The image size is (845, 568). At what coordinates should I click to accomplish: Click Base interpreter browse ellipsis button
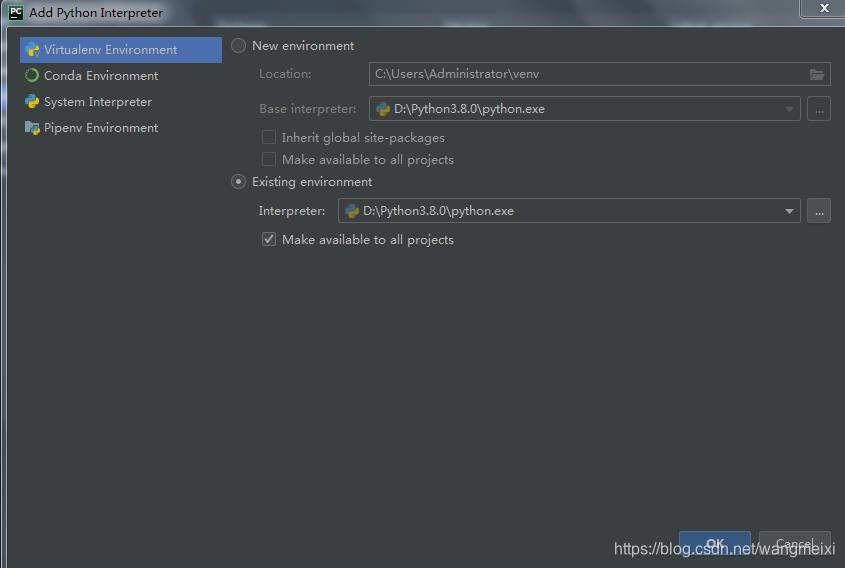pos(819,109)
